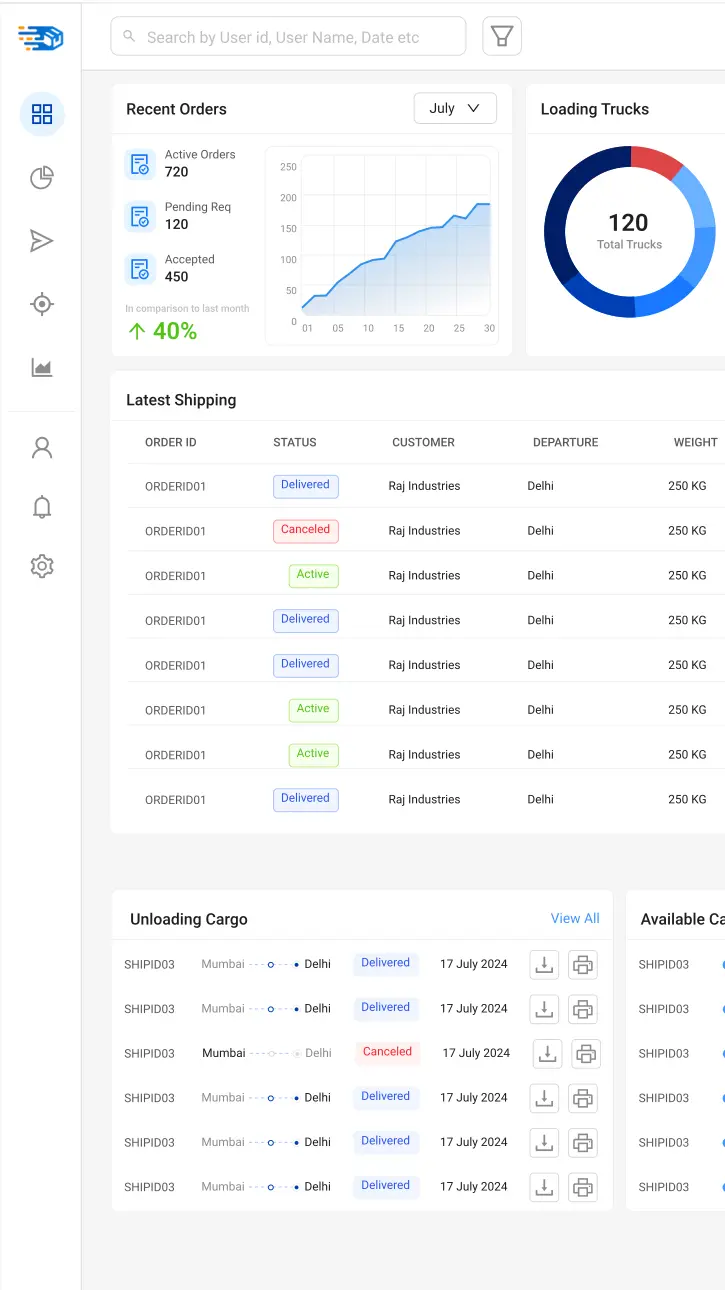This screenshot has width=725, height=1290.
Task: Click greyed Delhi in the Canceled cargo row
Action: (319, 1053)
